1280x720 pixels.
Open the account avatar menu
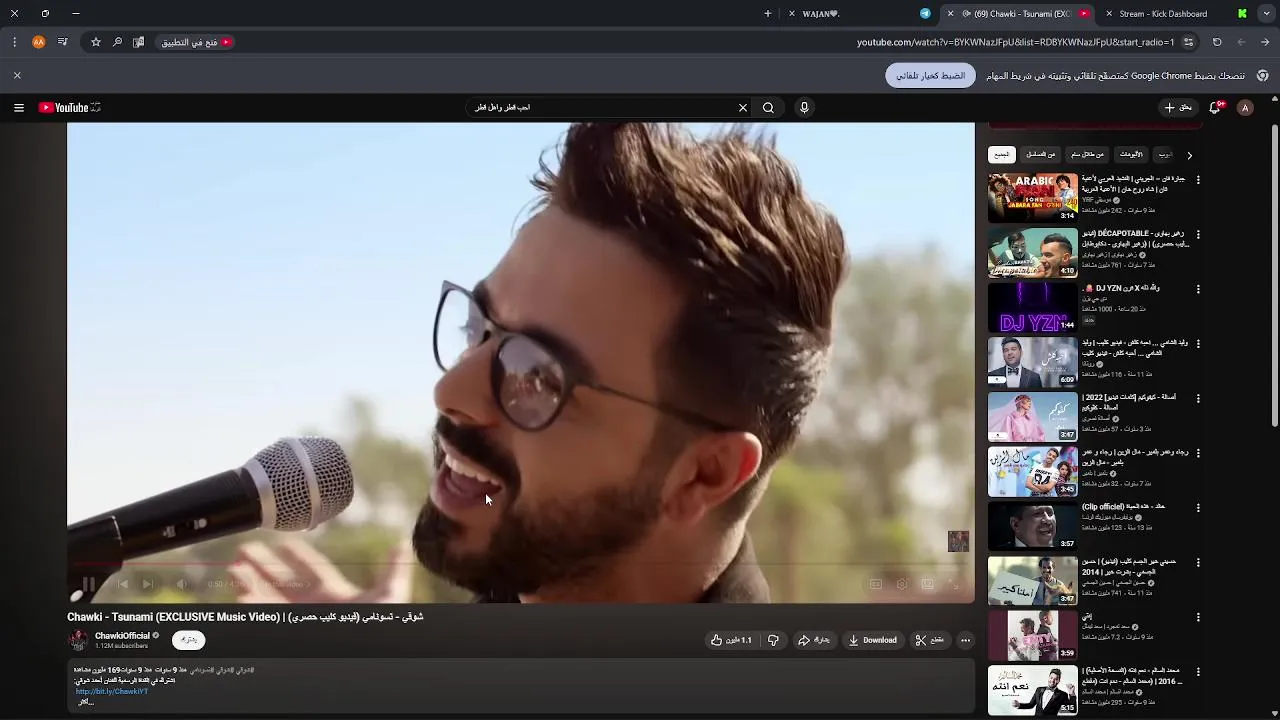(1245, 108)
